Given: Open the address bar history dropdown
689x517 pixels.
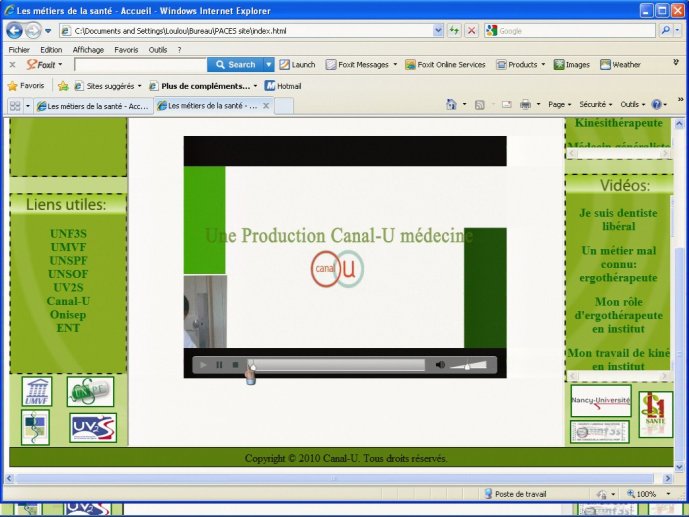Looking at the screenshot, I should coord(438,31).
